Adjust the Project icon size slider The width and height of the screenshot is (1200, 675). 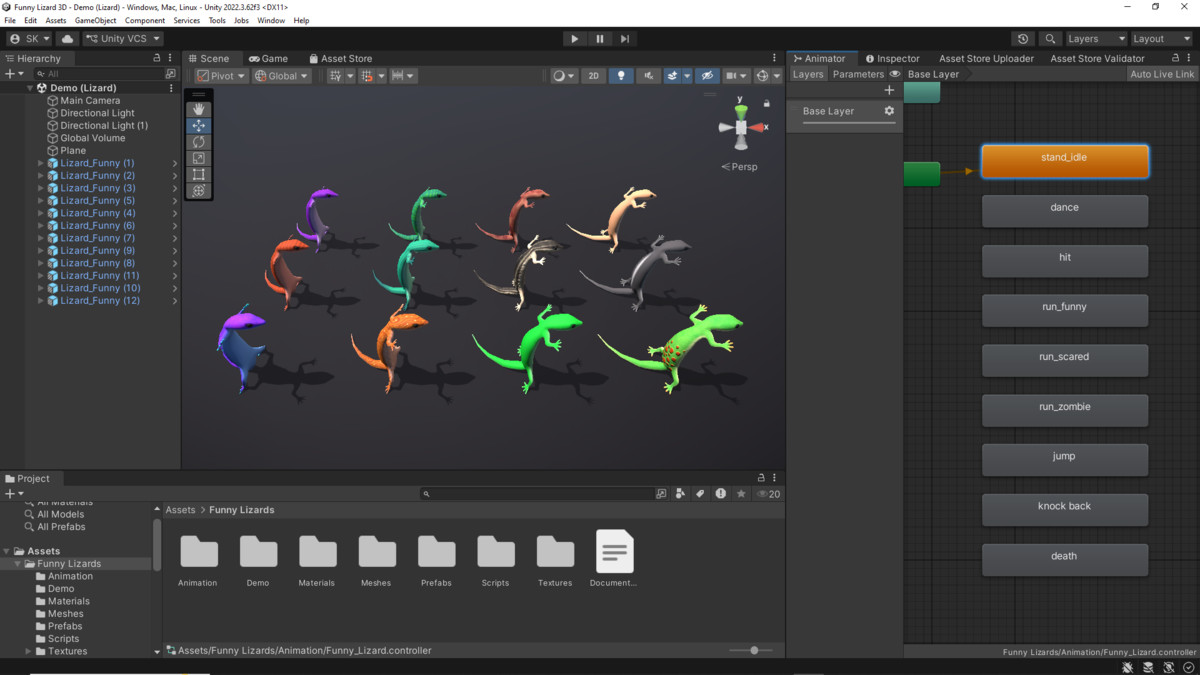(754, 650)
